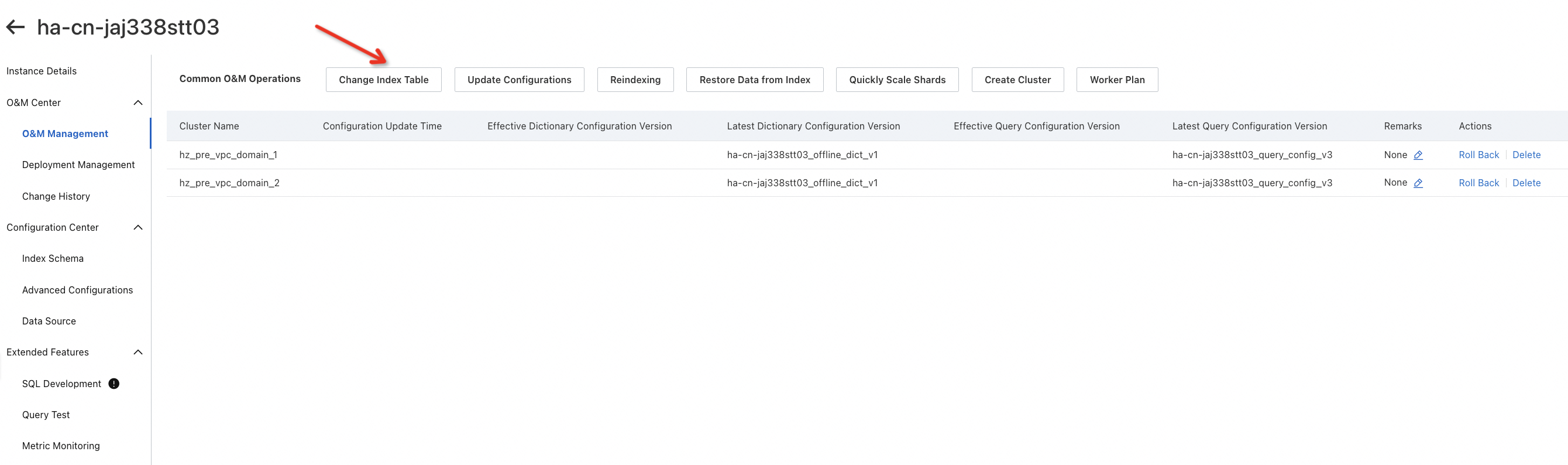Roll Back hz_pre_vpc_domain_1 cluster
This screenshot has height=465, width=1568.
[1478, 155]
